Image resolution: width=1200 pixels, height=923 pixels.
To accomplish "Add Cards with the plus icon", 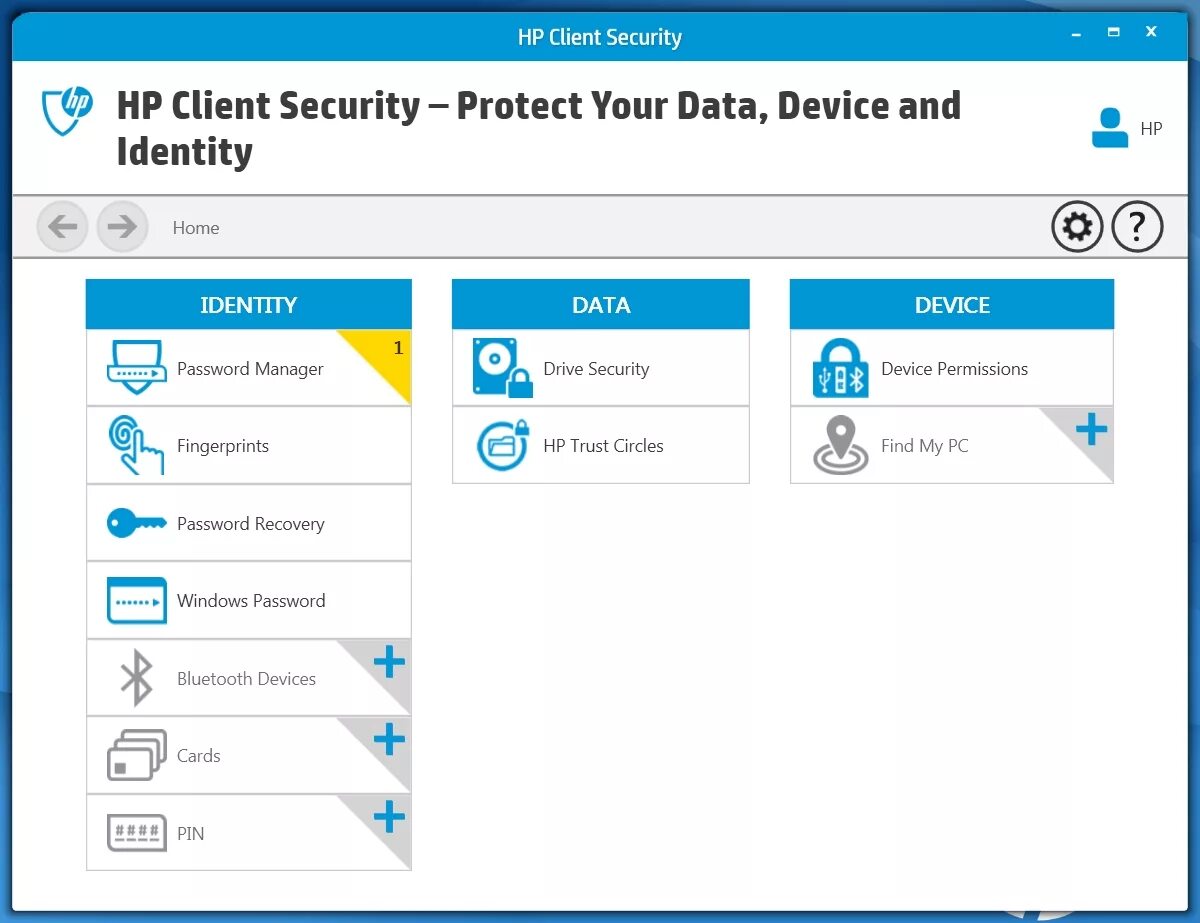I will coord(389,740).
